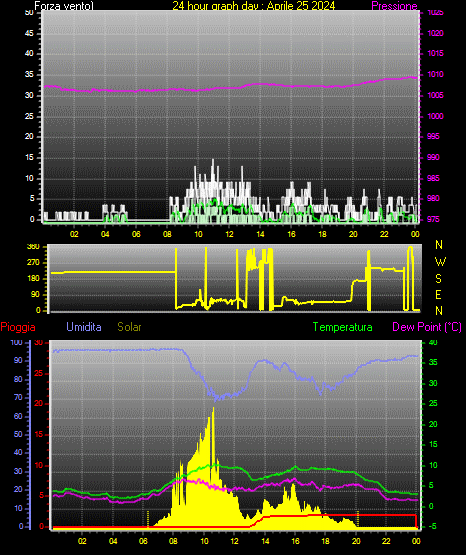This screenshot has height=555, width=466.
Task: Select the 24 hour graph day title
Action: [x=254, y=6]
